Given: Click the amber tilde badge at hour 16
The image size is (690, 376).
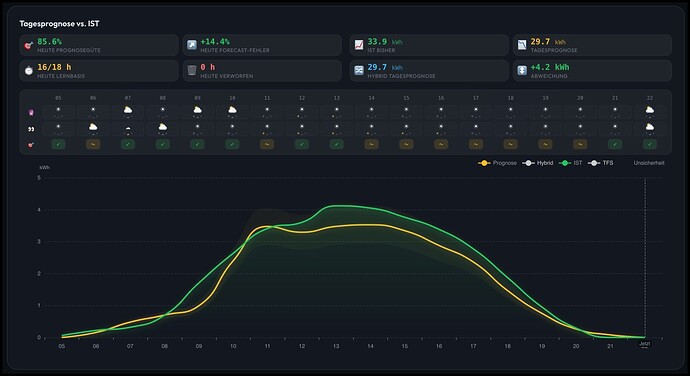Looking at the screenshot, I should pyautogui.click(x=441, y=144).
